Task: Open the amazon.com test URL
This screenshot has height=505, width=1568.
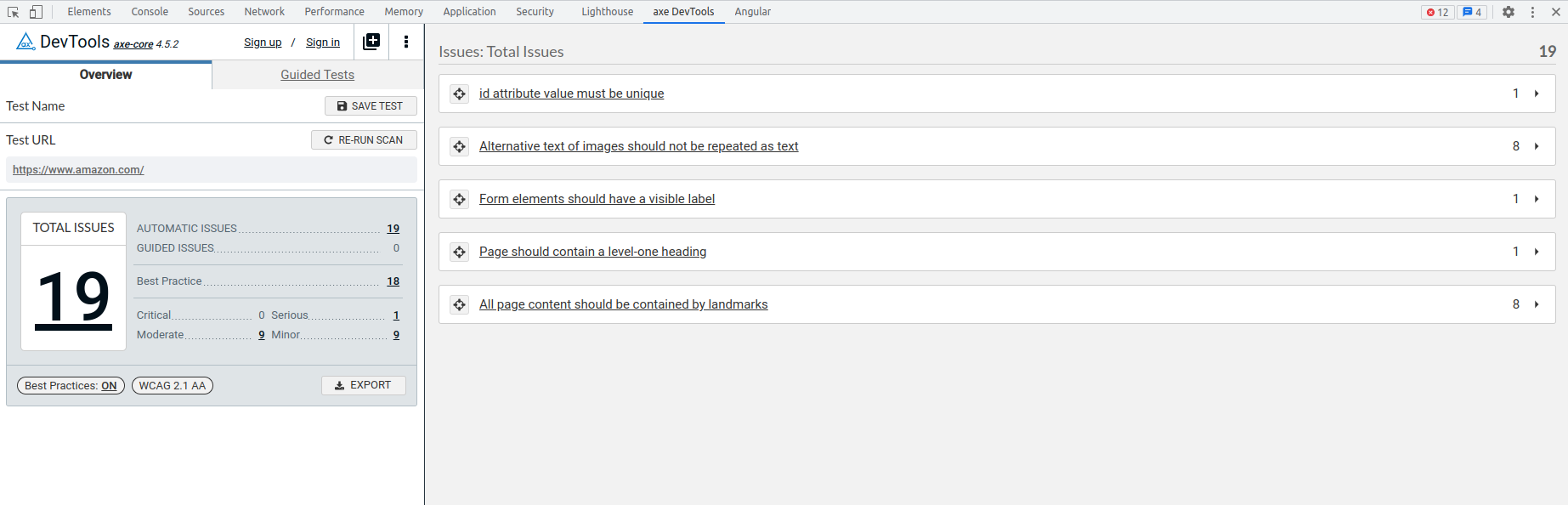Action: click(77, 169)
